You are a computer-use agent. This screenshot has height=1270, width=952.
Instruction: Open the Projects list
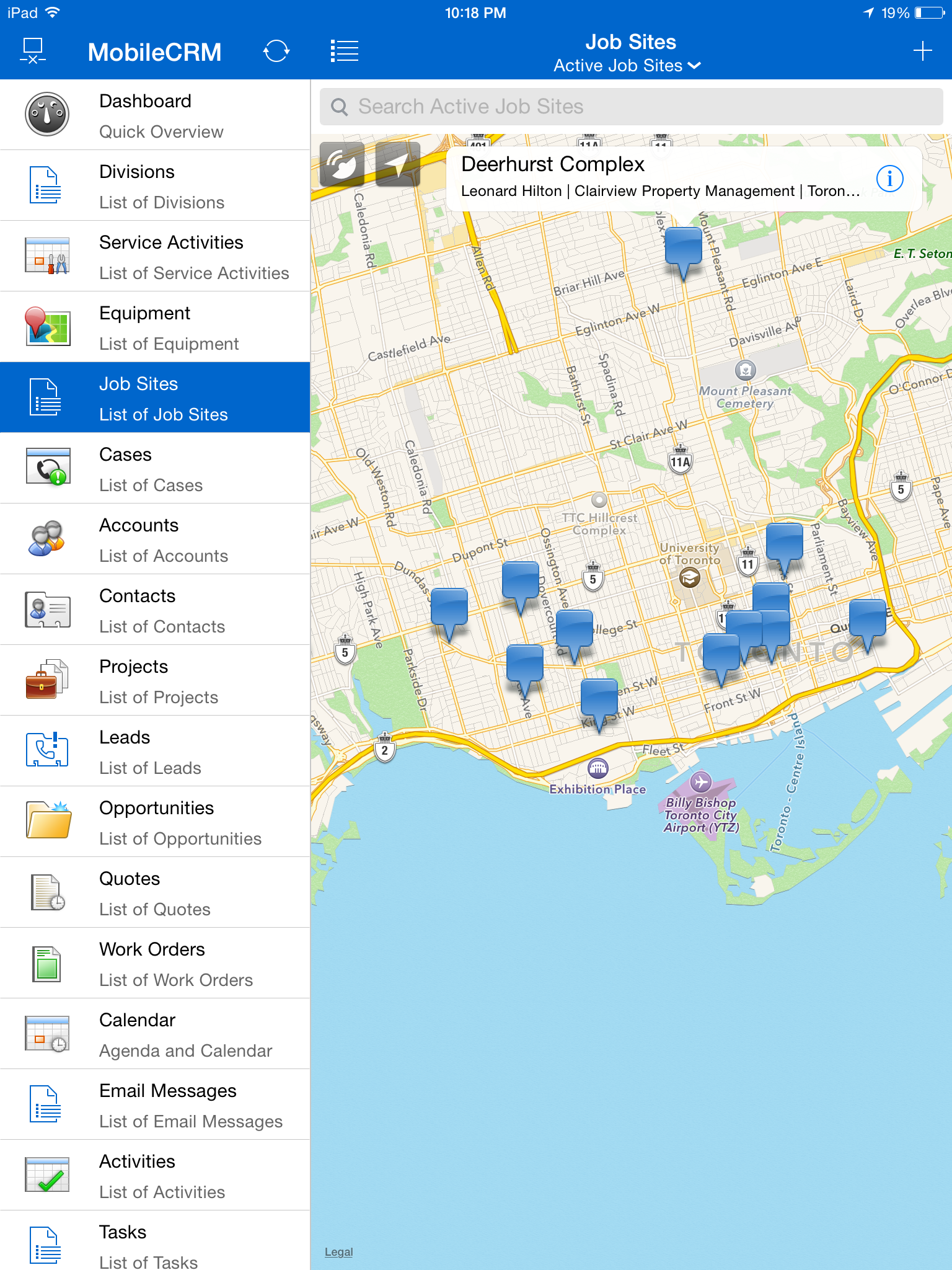(x=155, y=680)
